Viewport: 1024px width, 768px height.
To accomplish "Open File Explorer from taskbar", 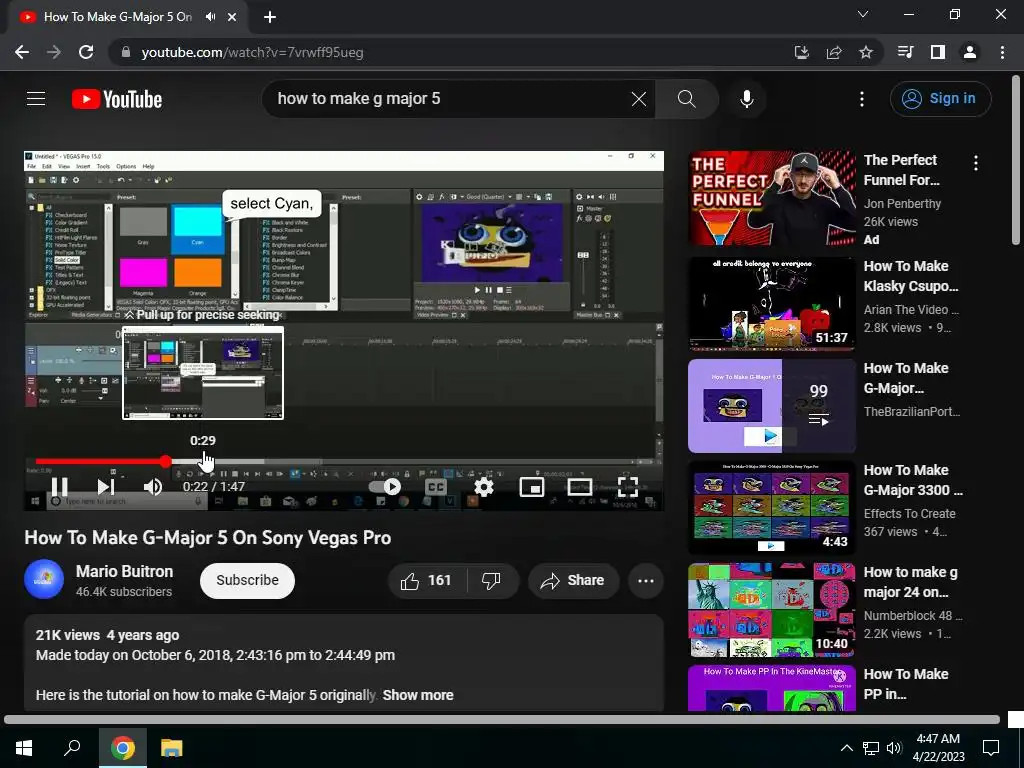I will point(172,748).
